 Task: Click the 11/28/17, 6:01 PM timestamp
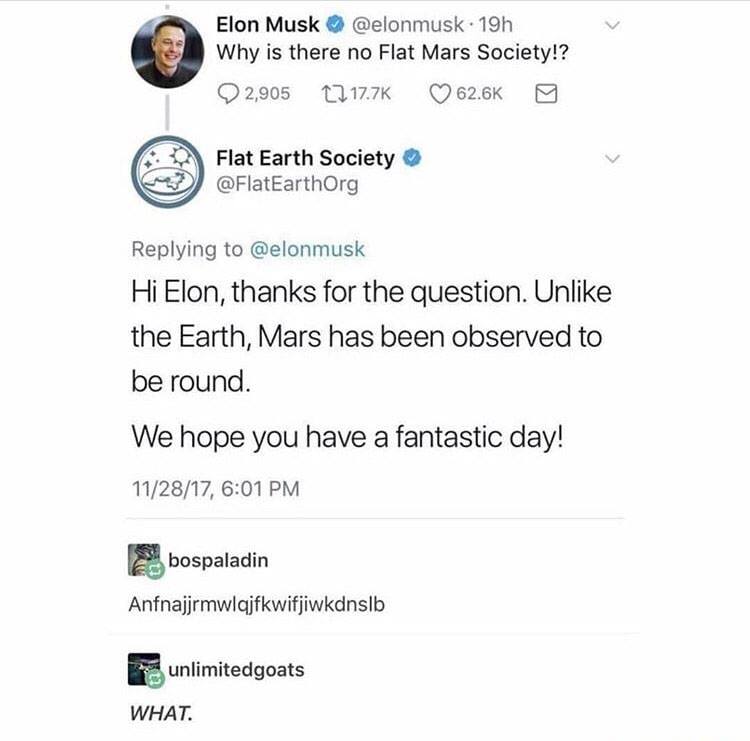click(x=215, y=489)
